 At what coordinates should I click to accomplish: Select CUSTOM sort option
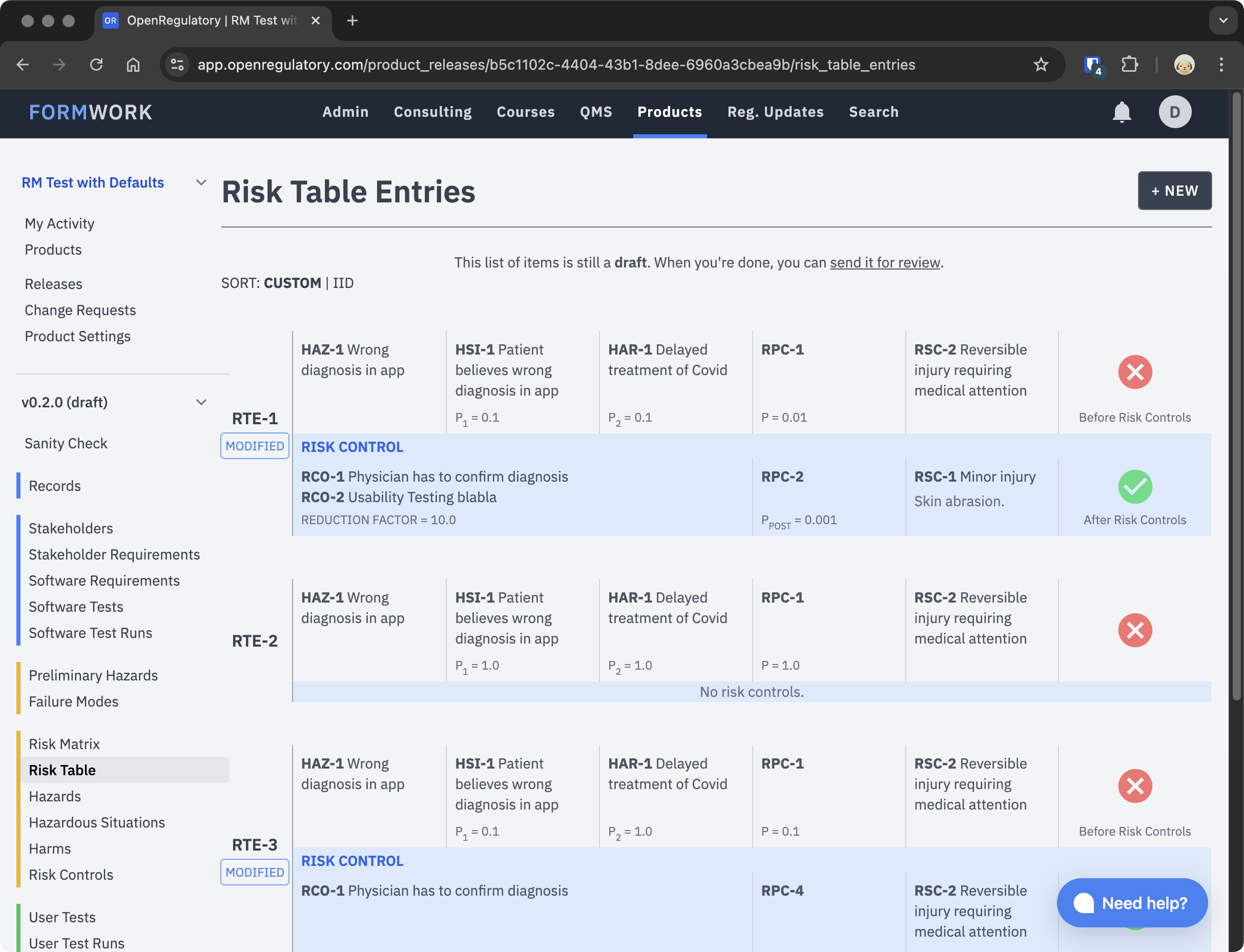tap(293, 283)
